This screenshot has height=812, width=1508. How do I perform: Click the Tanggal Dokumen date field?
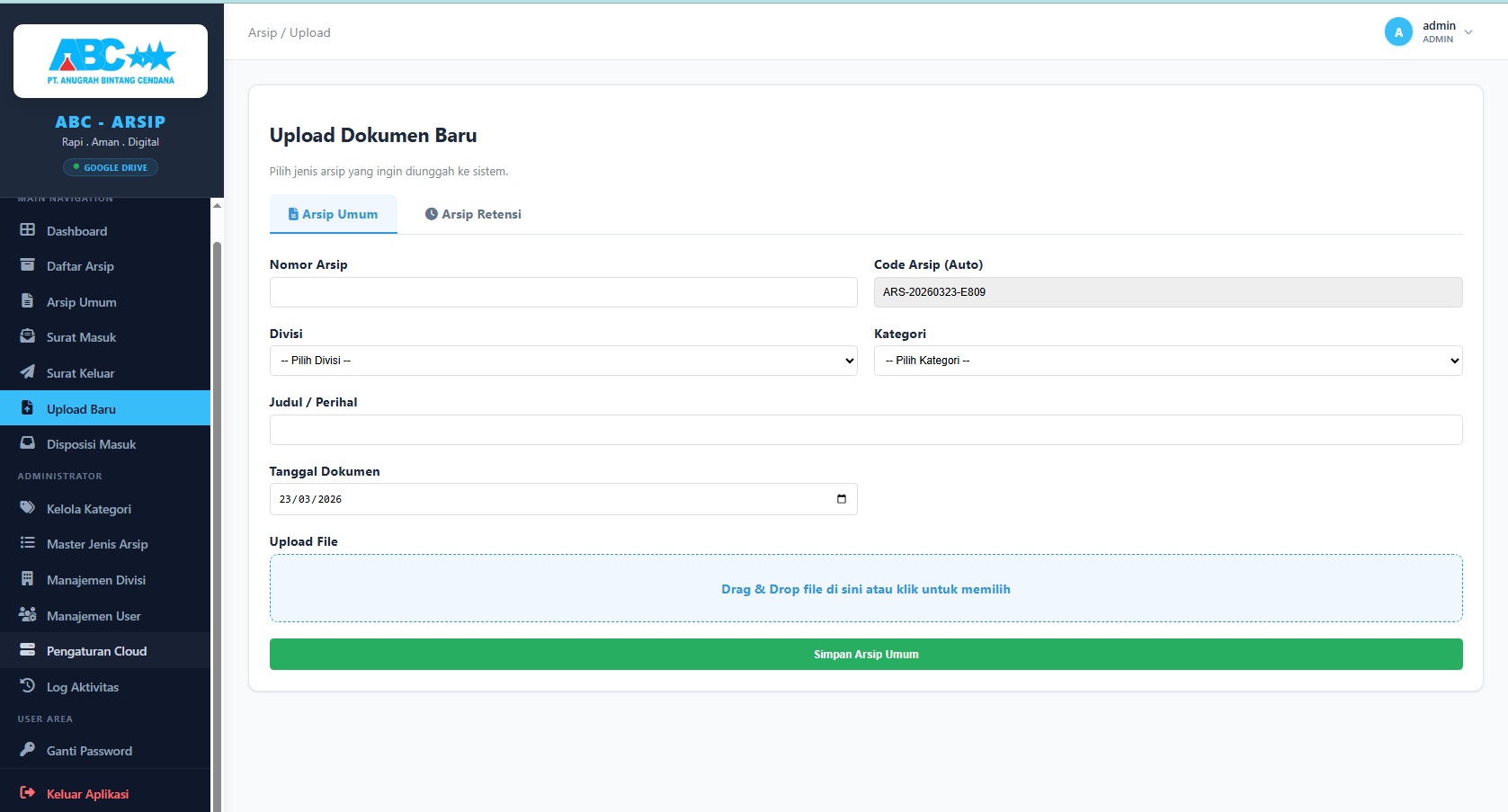pyautogui.click(x=563, y=499)
